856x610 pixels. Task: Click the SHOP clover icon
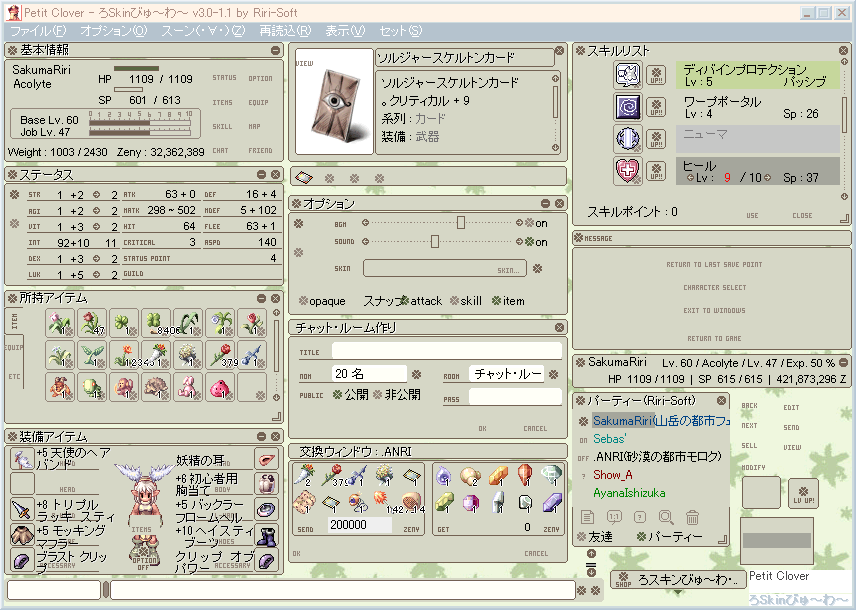pyautogui.click(x=623, y=578)
